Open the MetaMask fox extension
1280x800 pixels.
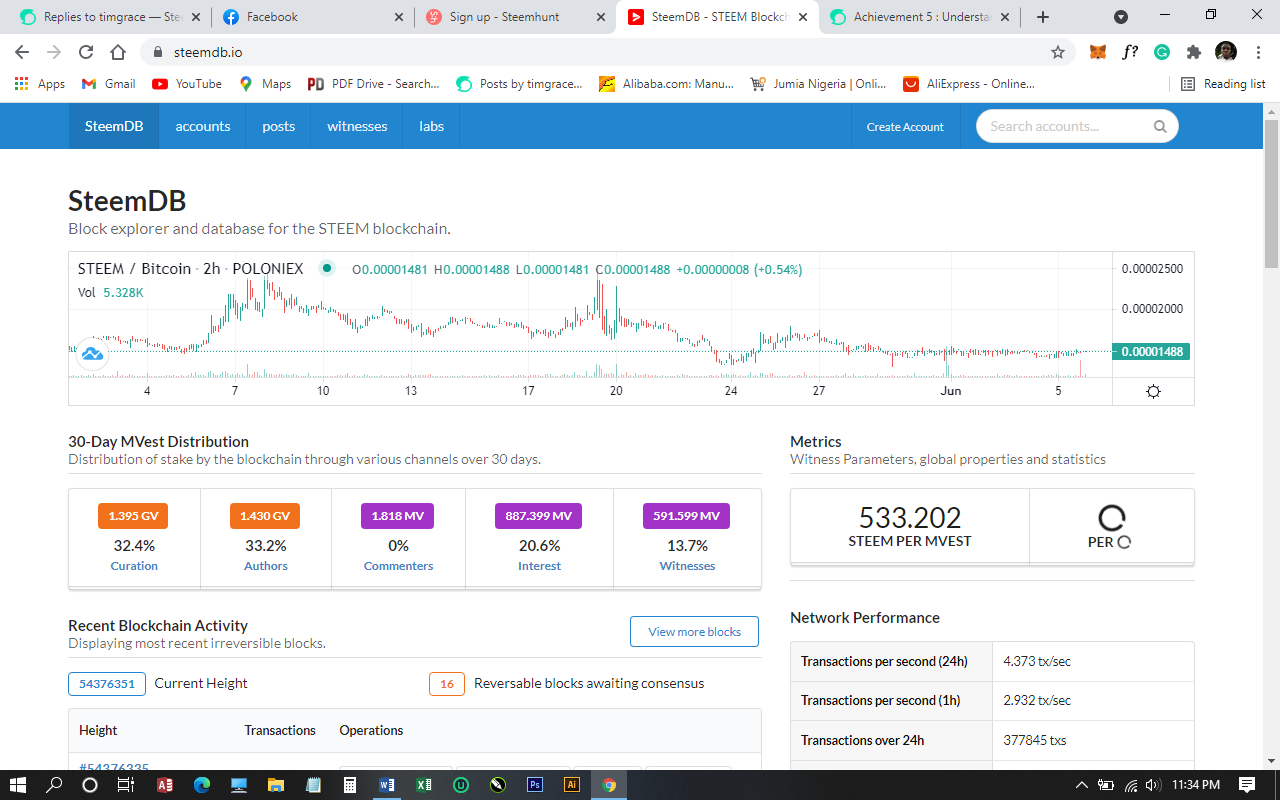(x=1098, y=52)
